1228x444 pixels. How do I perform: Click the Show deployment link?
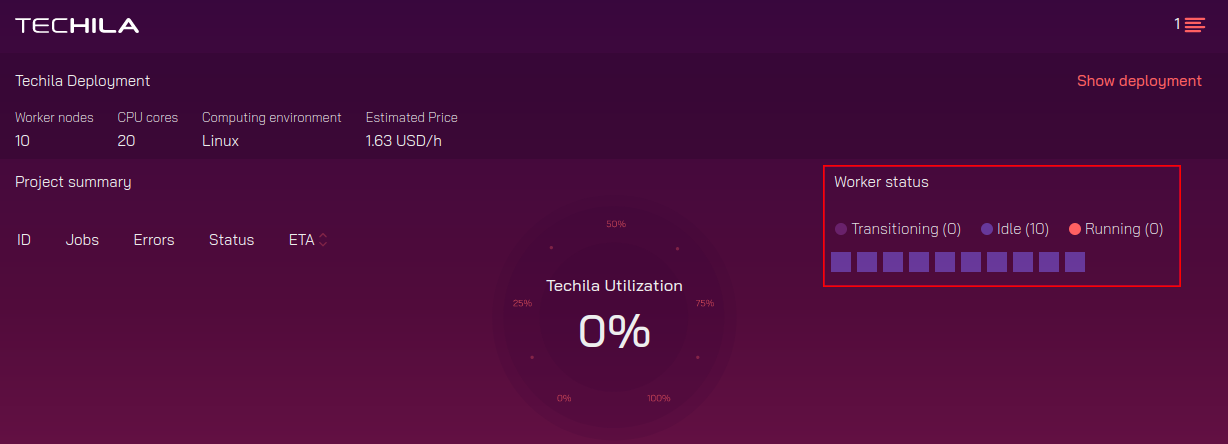click(1139, 81)
